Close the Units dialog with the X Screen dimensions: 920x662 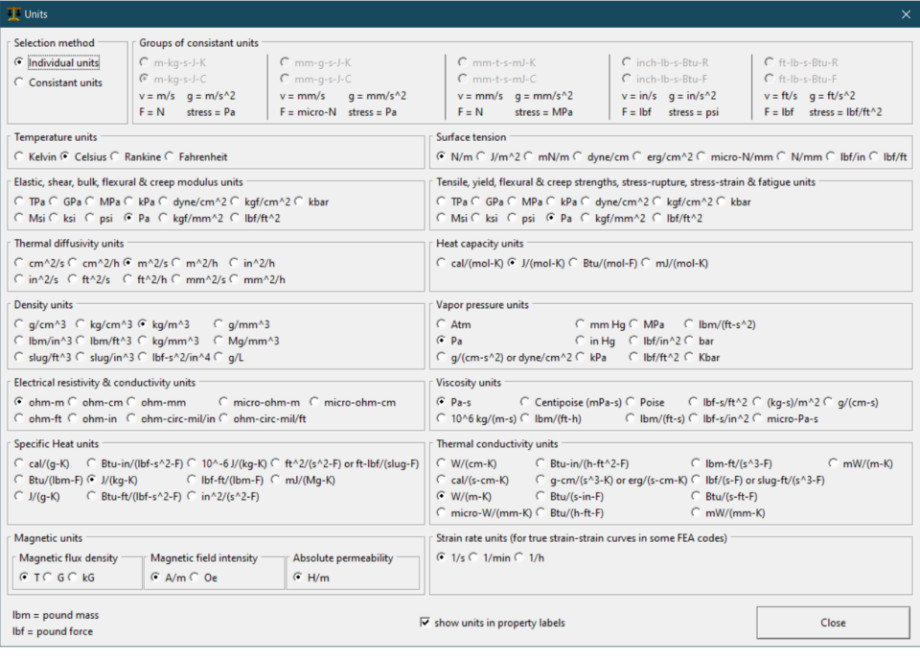tap(903, 14)
